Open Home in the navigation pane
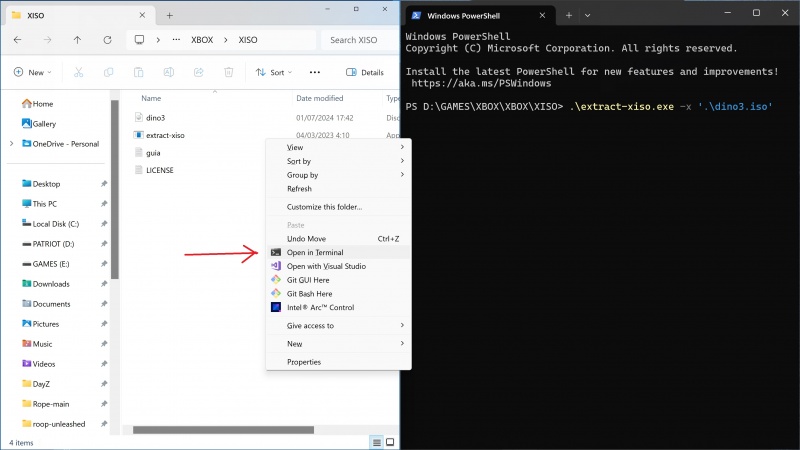 pyautogui.click(x=38, y=104)
